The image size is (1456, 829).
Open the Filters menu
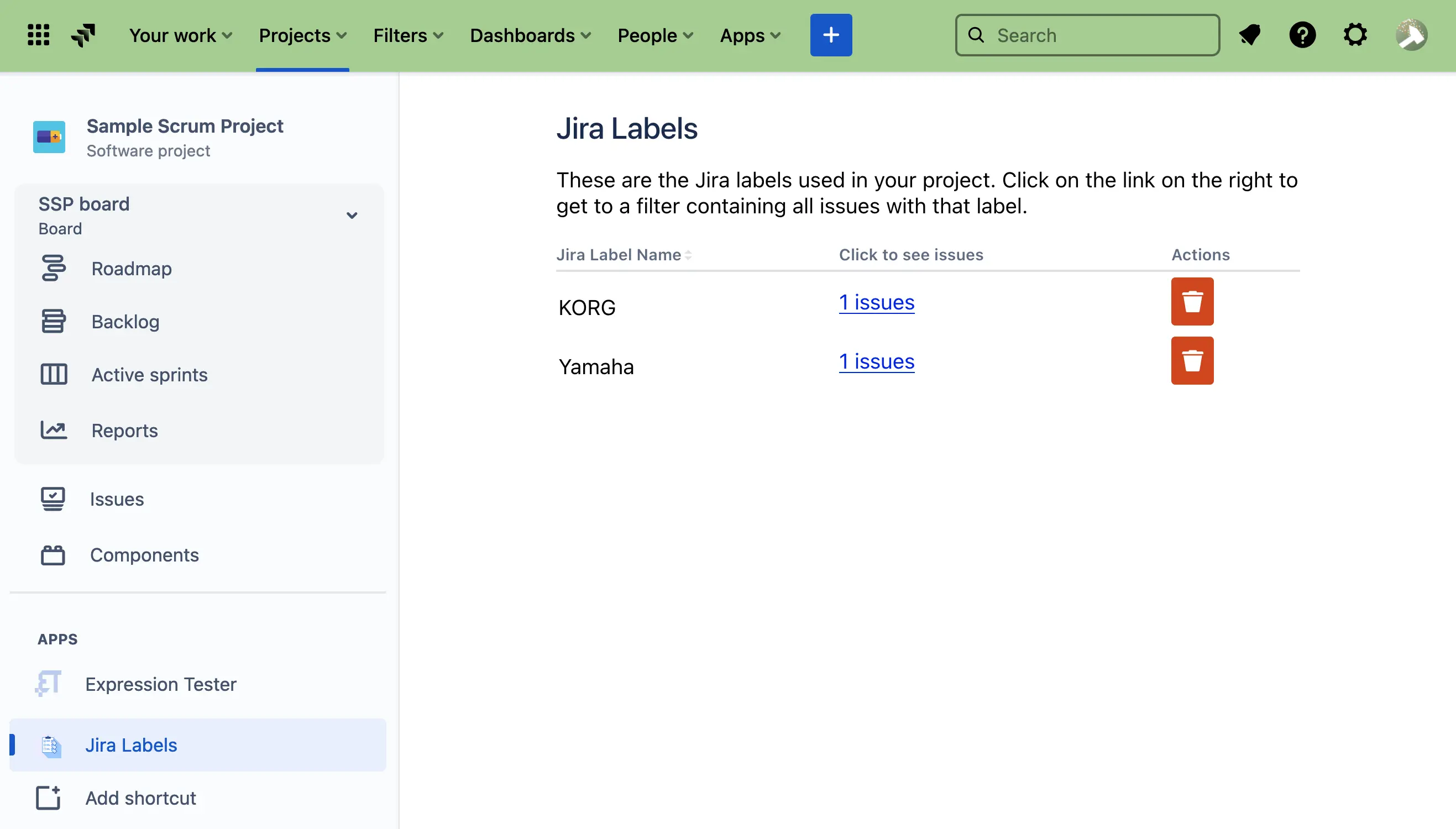408,35
